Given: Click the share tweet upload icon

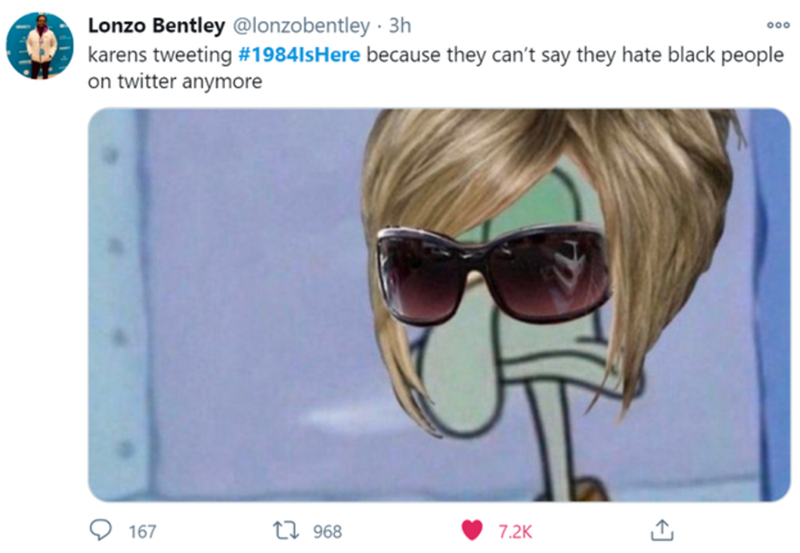Looking at the screenshot, I should (x=661, y=529).
